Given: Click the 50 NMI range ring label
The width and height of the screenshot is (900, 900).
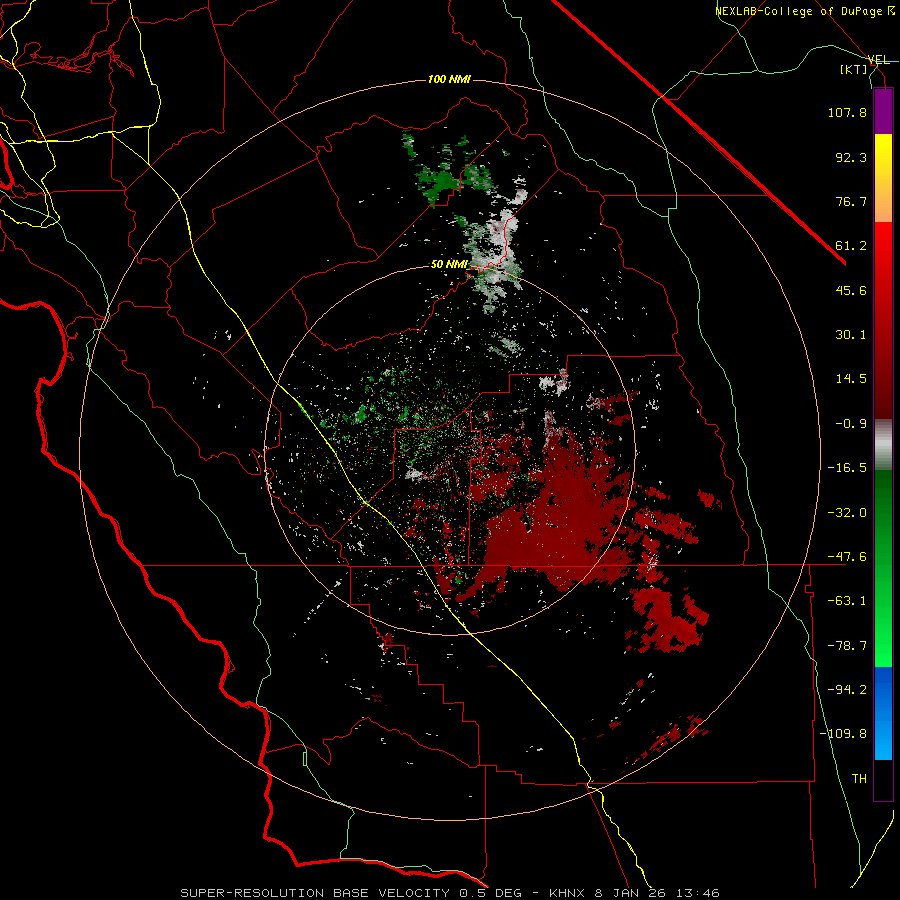Looking at the screenshot, I should [x=449, y=265].
